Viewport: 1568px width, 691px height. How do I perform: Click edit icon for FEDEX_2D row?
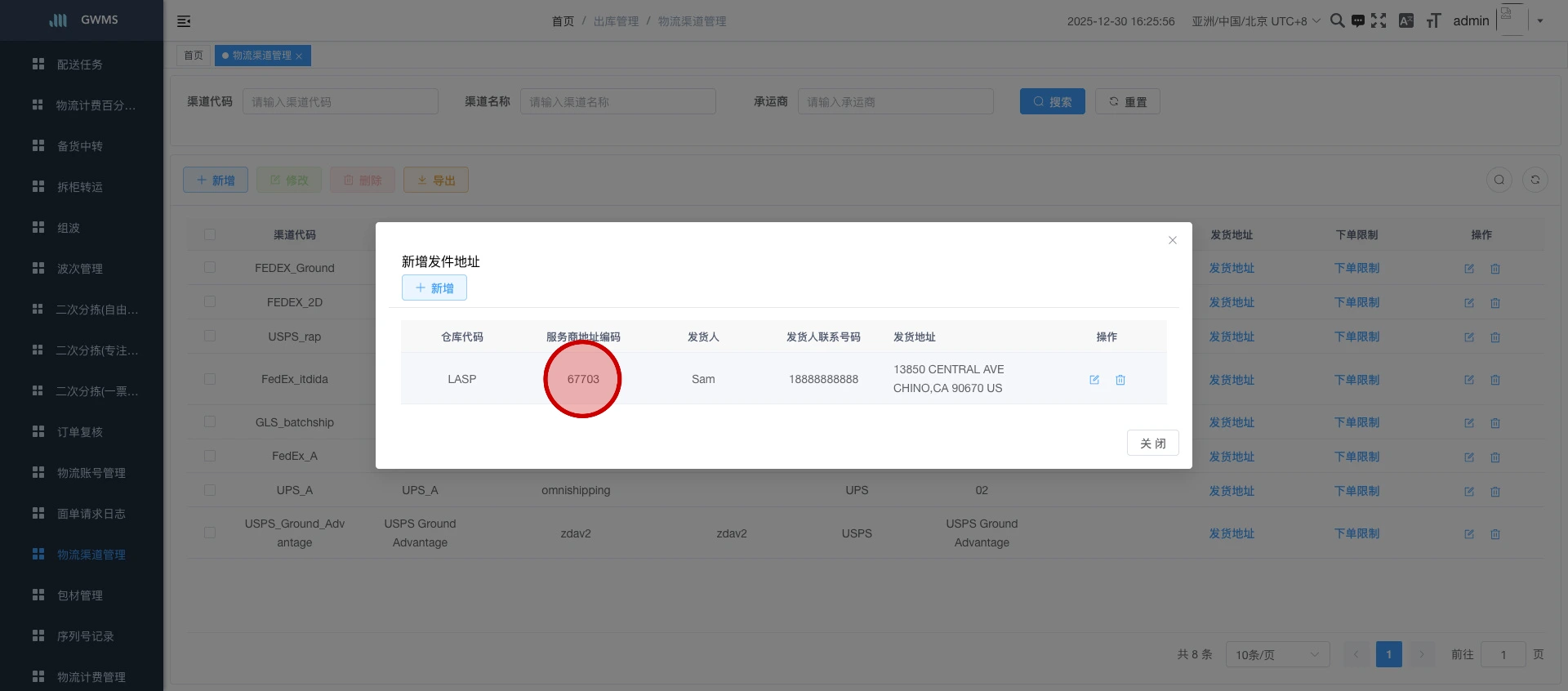coord(1469,303)
